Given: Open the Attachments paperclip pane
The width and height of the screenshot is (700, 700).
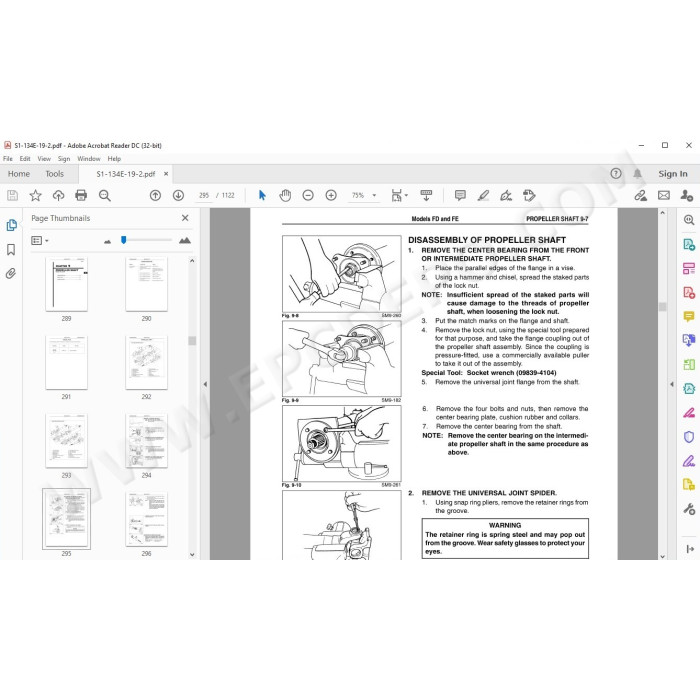Looking at the screenshot, I should 11,273.
